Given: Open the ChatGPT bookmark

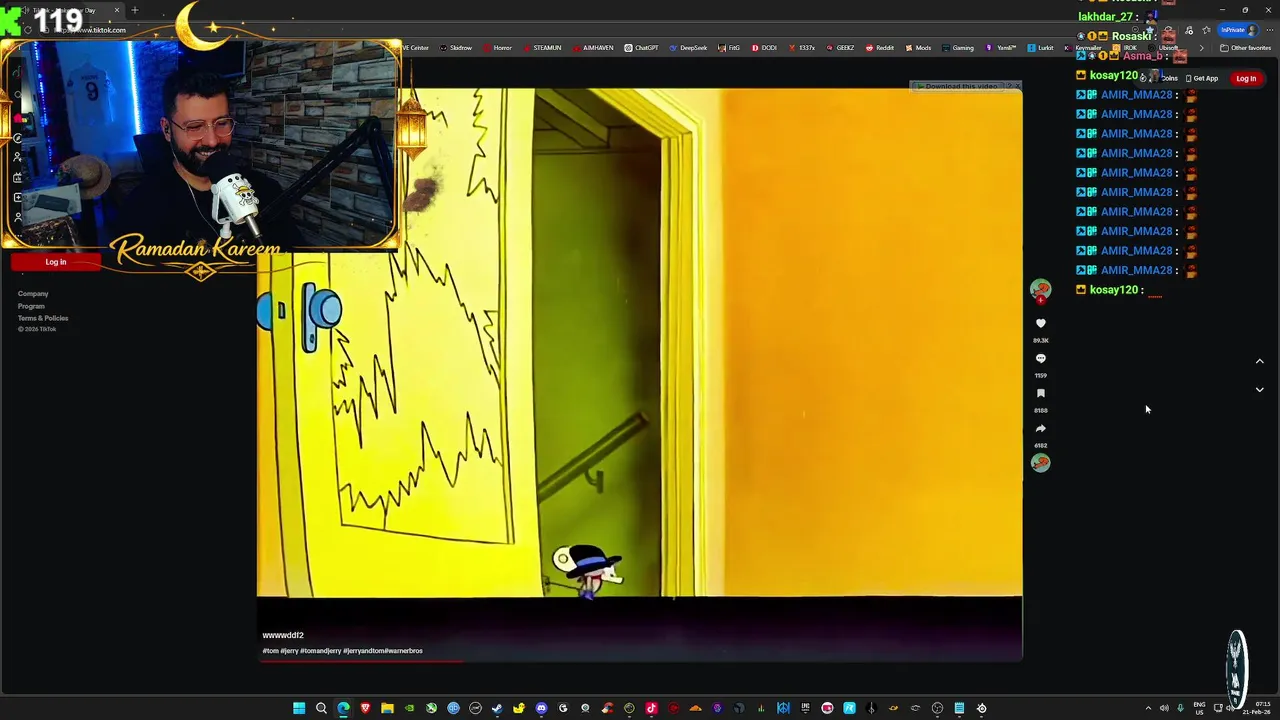Looking at the screenshot, I should pos(642,48).
